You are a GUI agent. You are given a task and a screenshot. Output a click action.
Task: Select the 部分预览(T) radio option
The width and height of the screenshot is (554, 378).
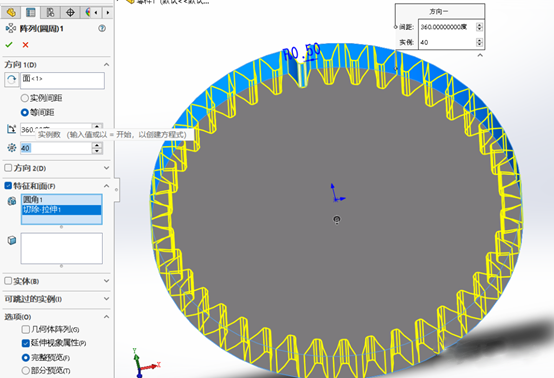coord(25,371)
